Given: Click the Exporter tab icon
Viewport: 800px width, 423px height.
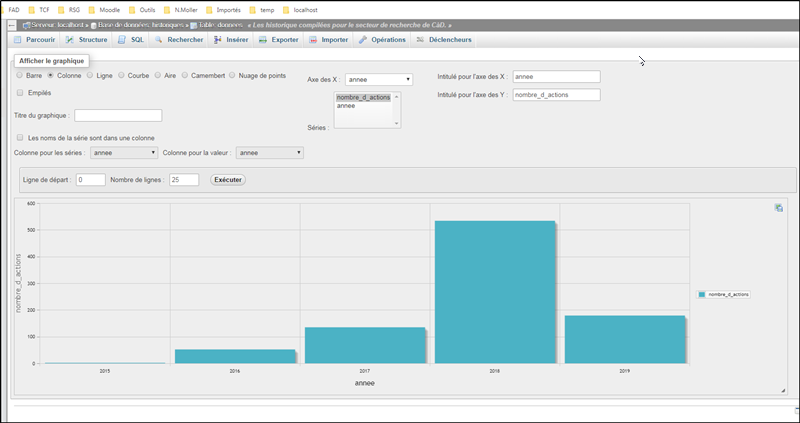Looking at the screenshot, I should (263, 40).
